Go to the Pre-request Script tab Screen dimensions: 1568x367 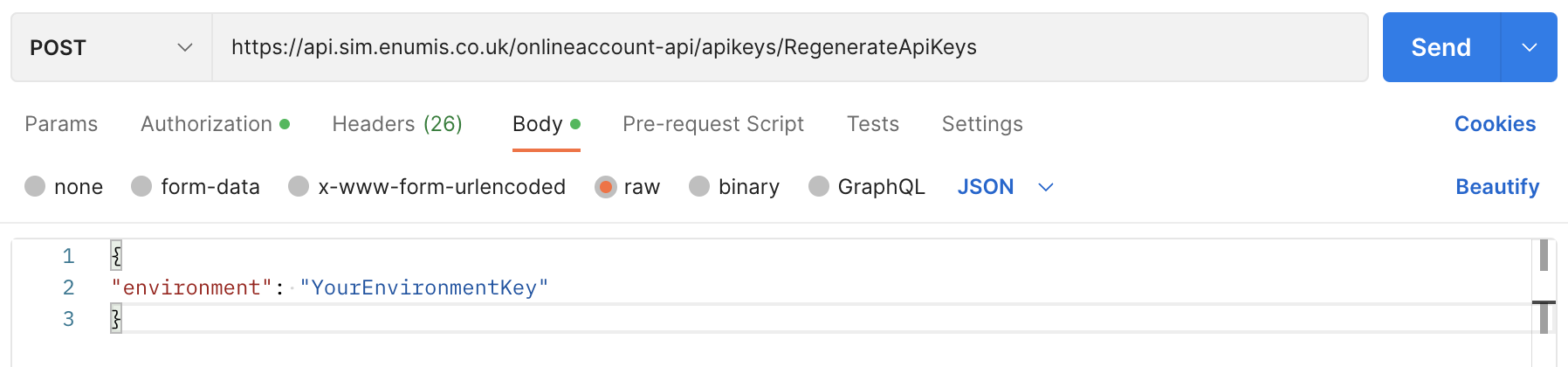coord(712,124)
